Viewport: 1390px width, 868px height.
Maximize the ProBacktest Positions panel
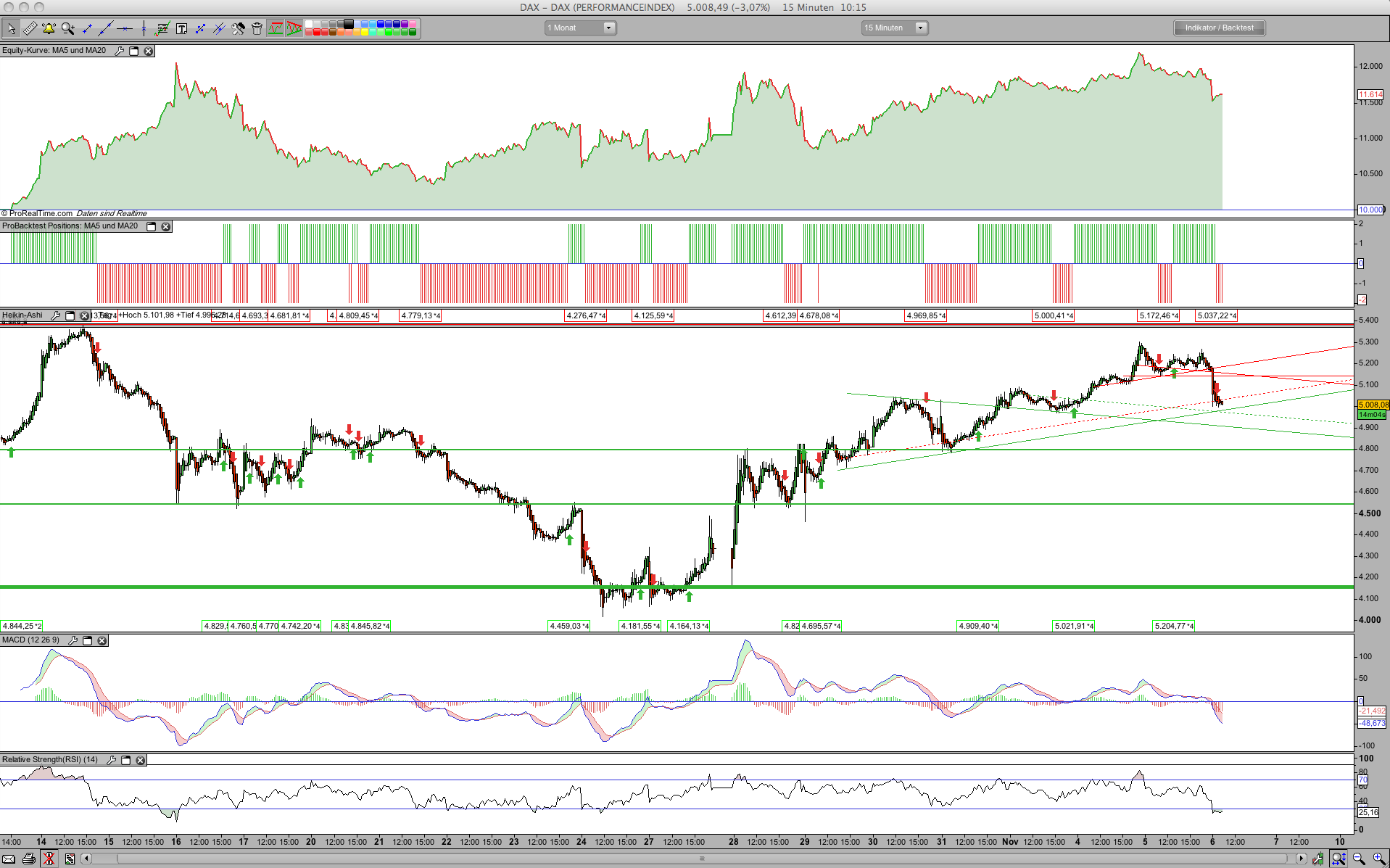click(152, 226)
